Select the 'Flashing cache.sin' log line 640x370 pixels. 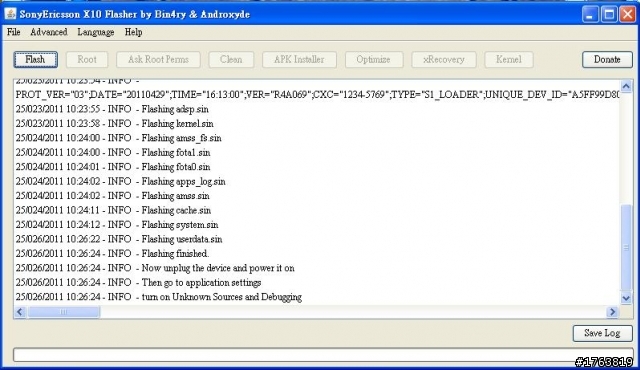113,210
